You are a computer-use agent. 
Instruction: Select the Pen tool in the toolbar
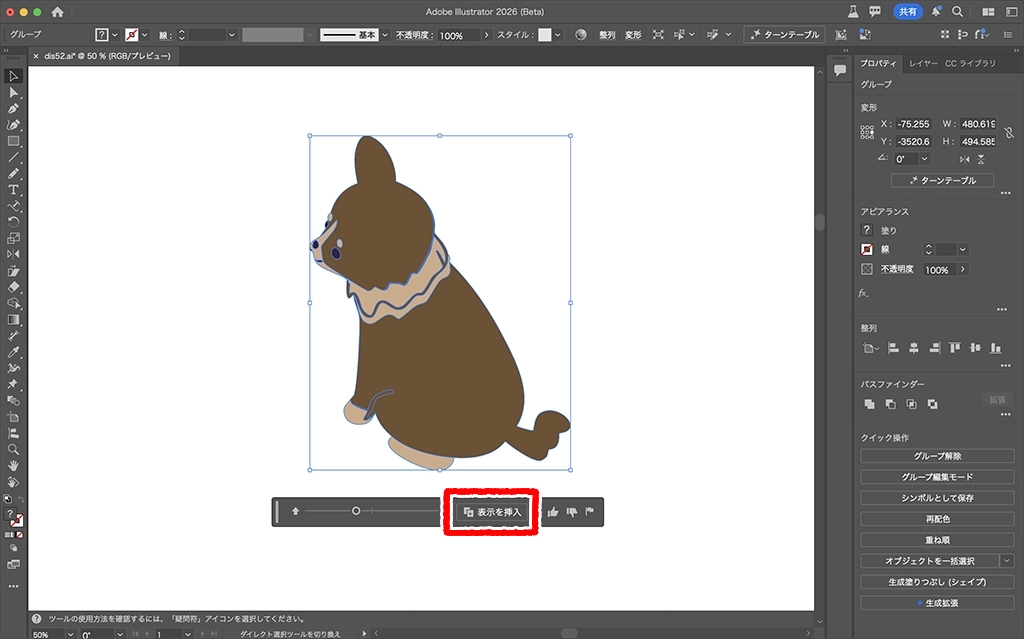[14, 108]
